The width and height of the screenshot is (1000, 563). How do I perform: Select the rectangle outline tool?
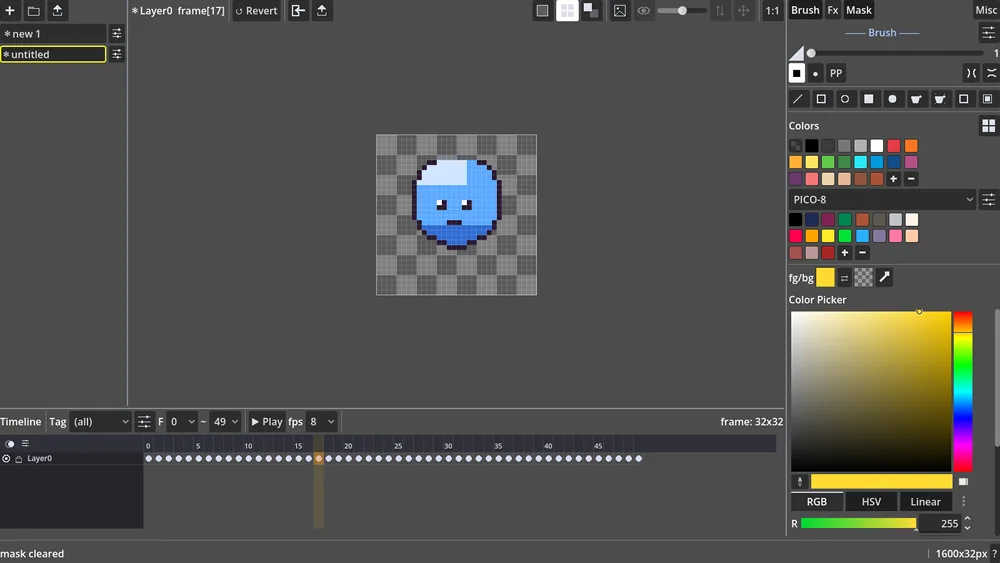(x=821, y=99)
